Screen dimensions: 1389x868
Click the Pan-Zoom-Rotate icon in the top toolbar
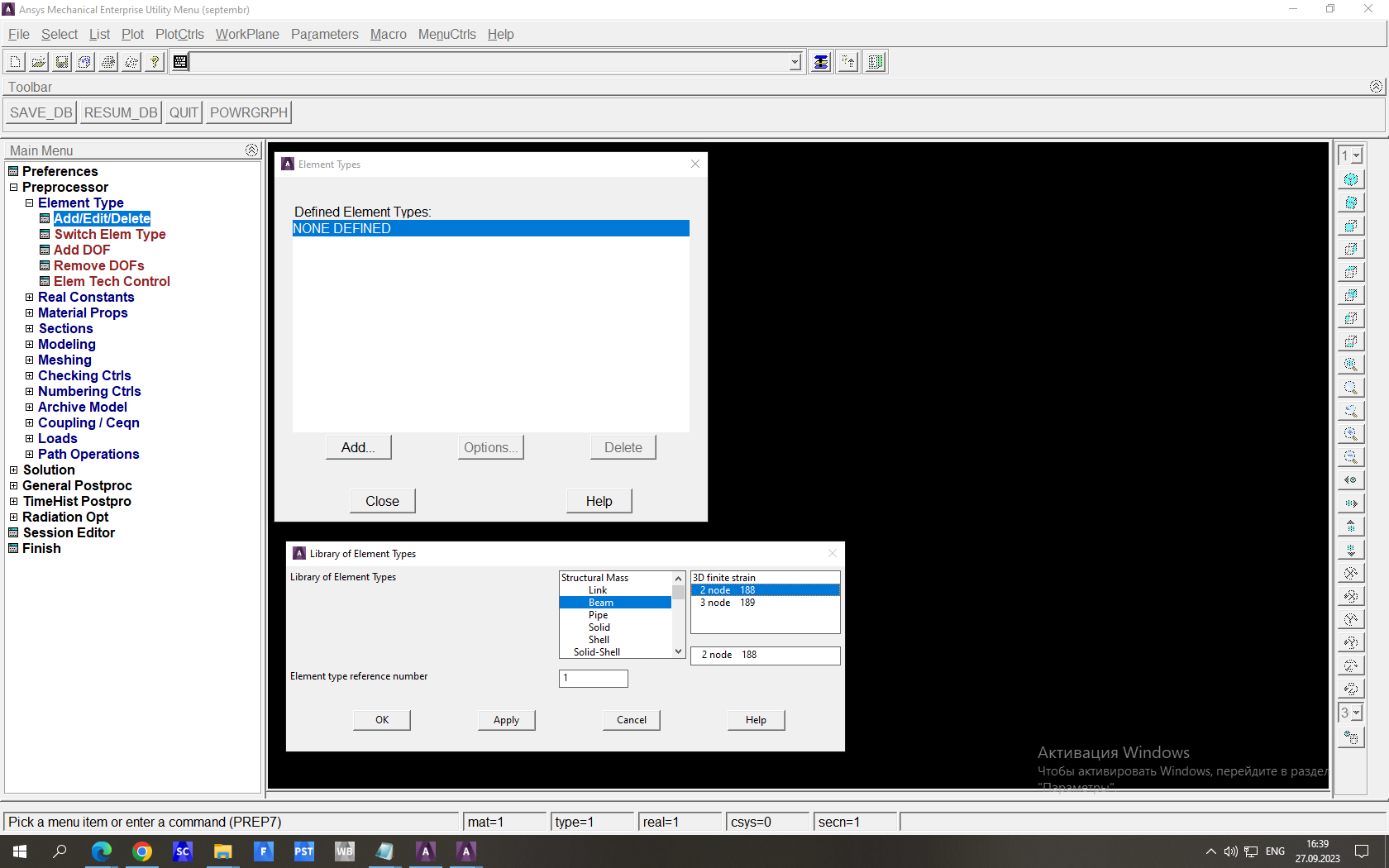tap(85, 62)
